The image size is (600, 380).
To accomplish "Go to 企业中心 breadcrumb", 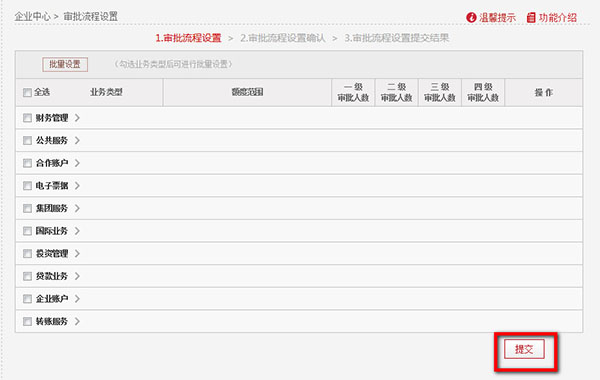I will 33,16.
